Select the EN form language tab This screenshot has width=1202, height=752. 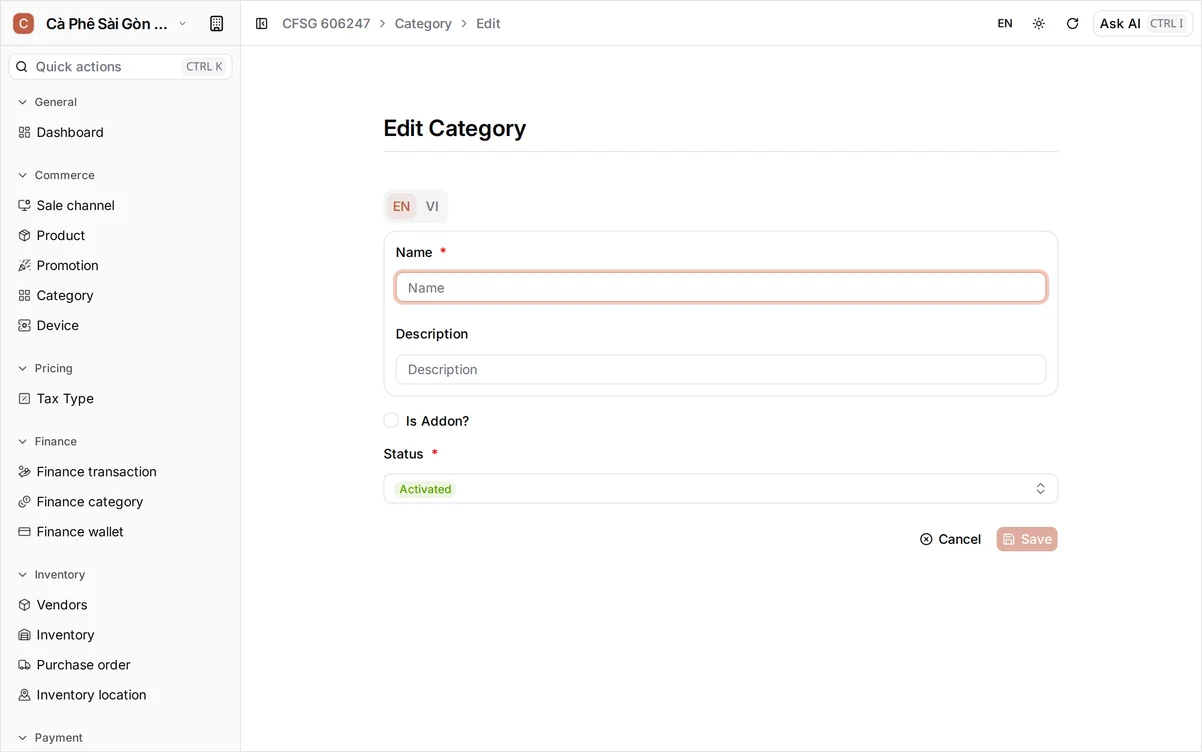click(x=401, y=206)
